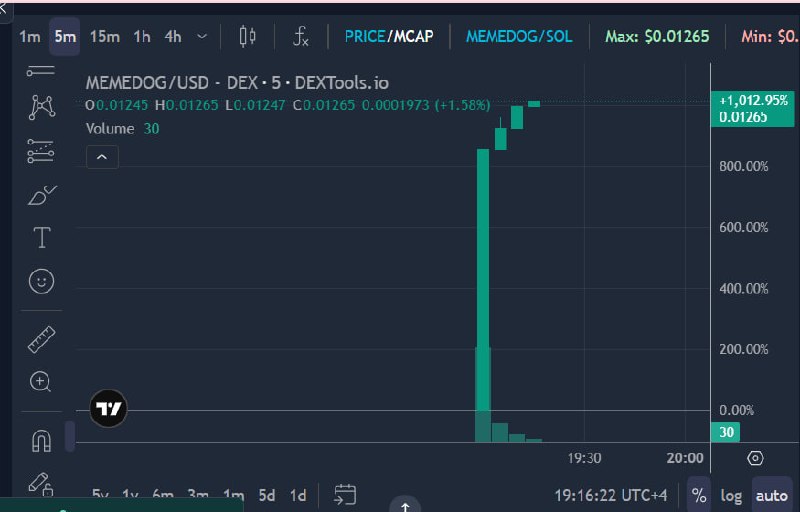Select the 1m timeframe
Viewport: 800px width, 512px height.
(x=30, y=37)
